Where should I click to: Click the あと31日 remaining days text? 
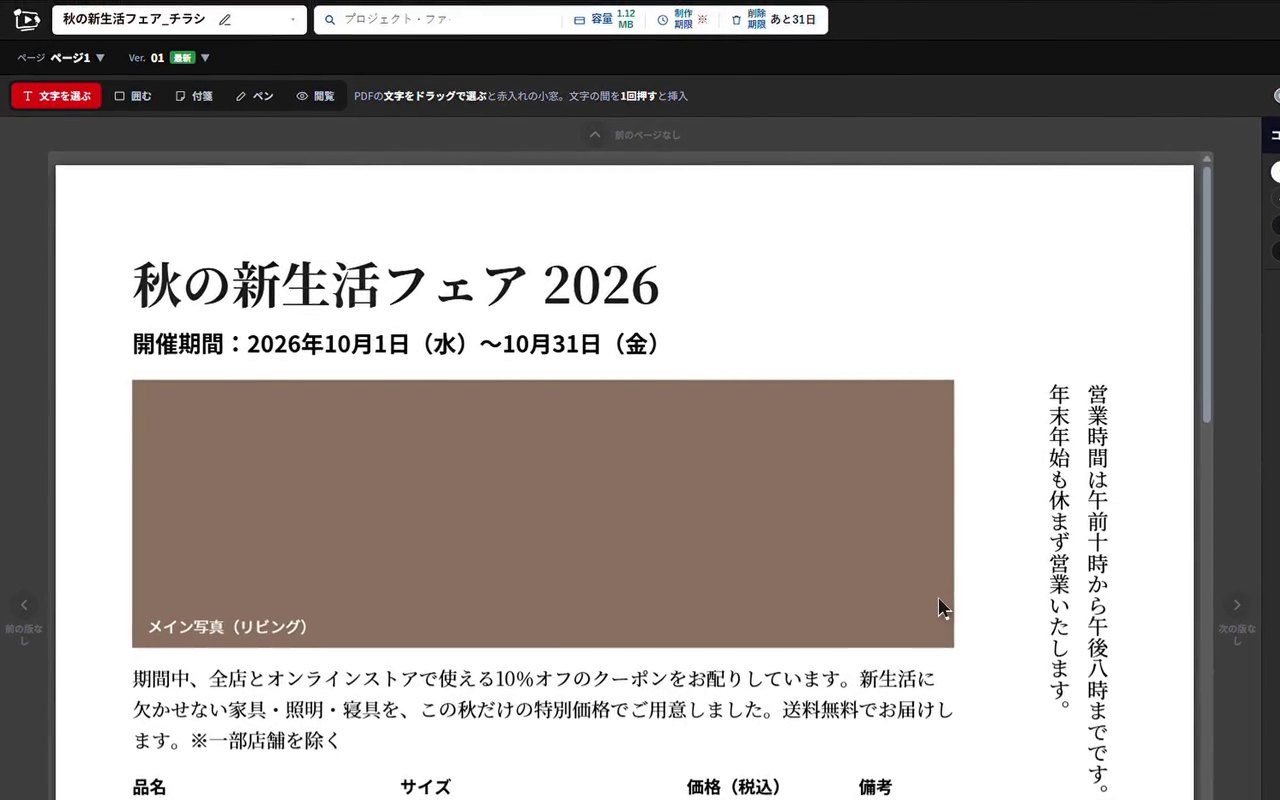pos(793,20)
